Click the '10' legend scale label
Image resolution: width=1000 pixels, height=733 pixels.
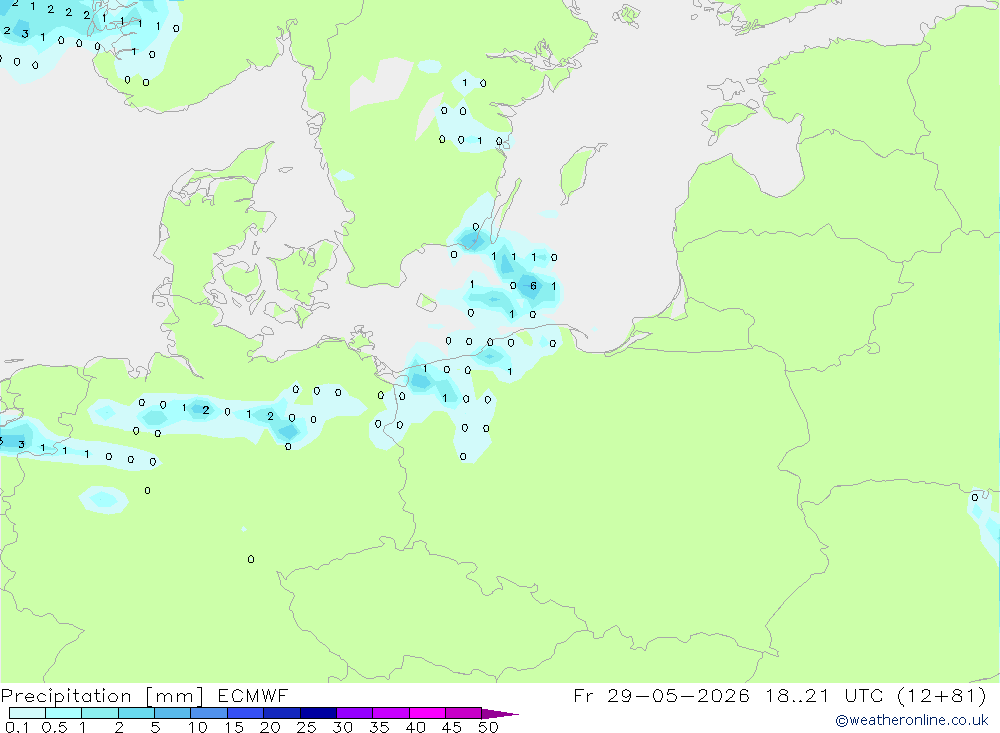coord(198,727)
